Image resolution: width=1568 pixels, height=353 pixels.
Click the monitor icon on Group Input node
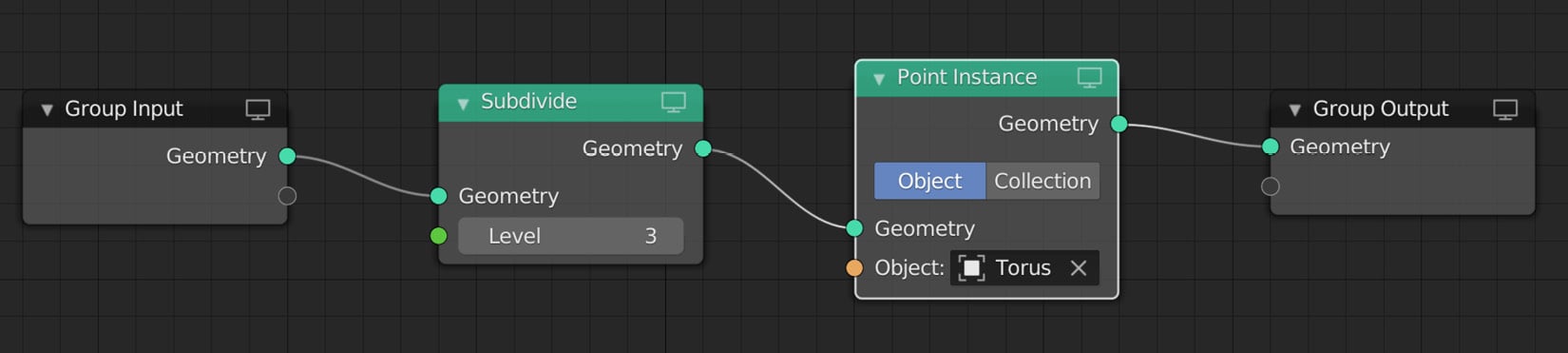(x=258, y=109)
